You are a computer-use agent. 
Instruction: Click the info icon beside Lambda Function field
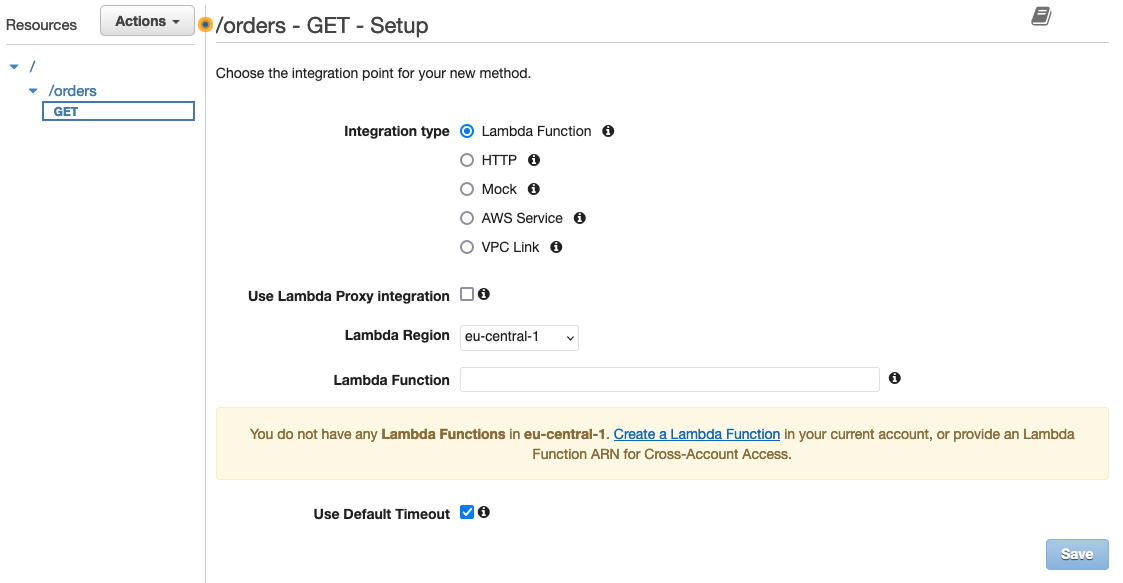pyautogui.click(x=894, y=378)
